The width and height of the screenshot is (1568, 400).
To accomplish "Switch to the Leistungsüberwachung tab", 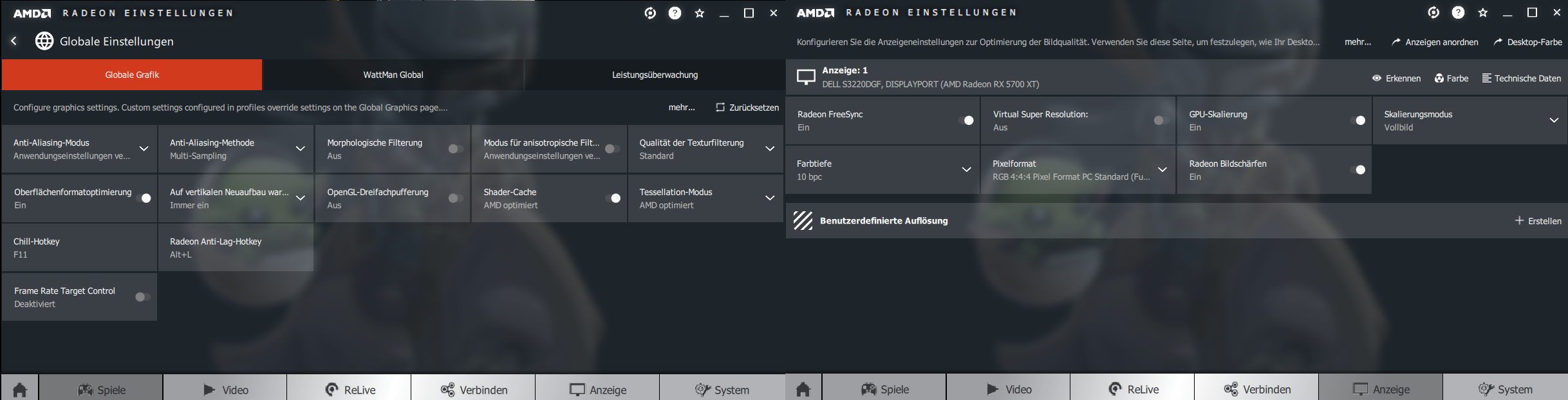I will point(655,75).
